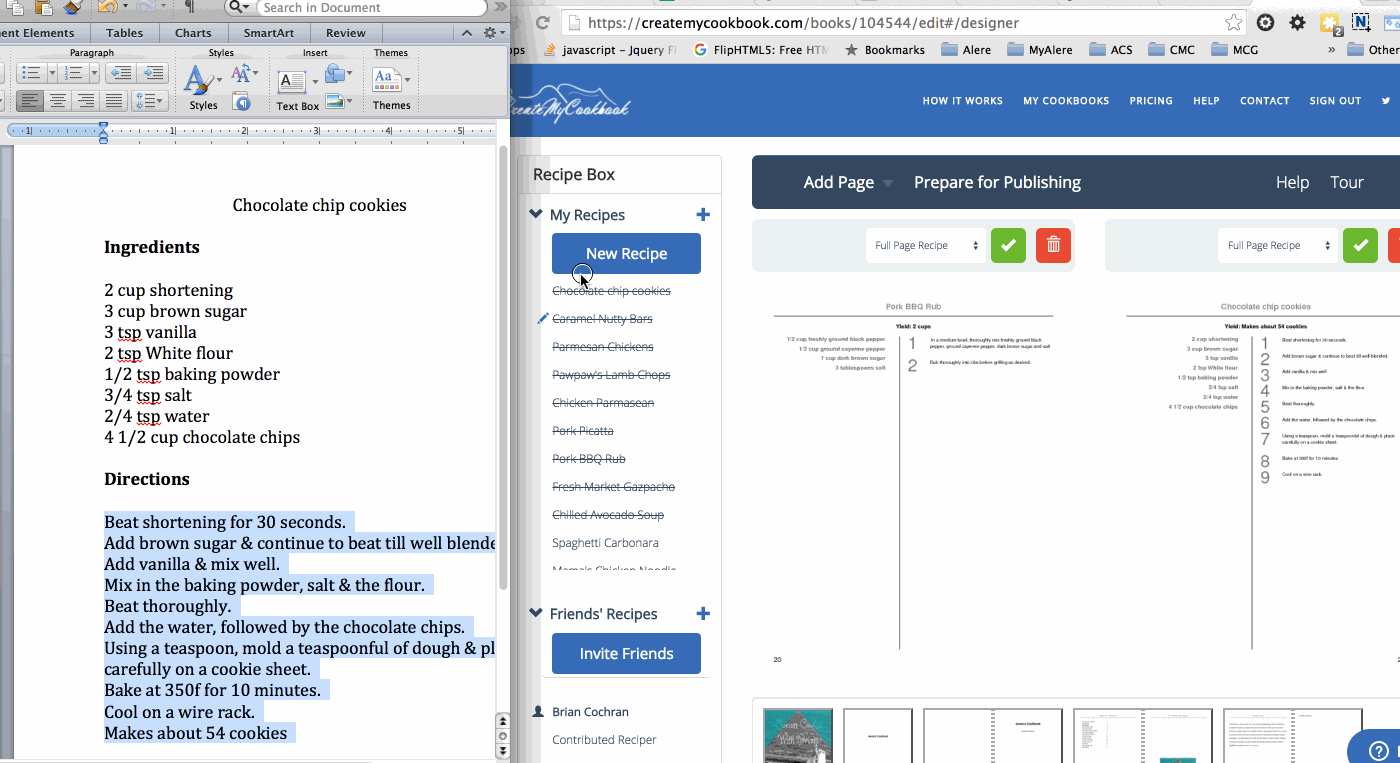Open the CMC bookmarks folder
This screenshot has width=1400, height=763.
pyautogui.click(x=1171, y=49)
